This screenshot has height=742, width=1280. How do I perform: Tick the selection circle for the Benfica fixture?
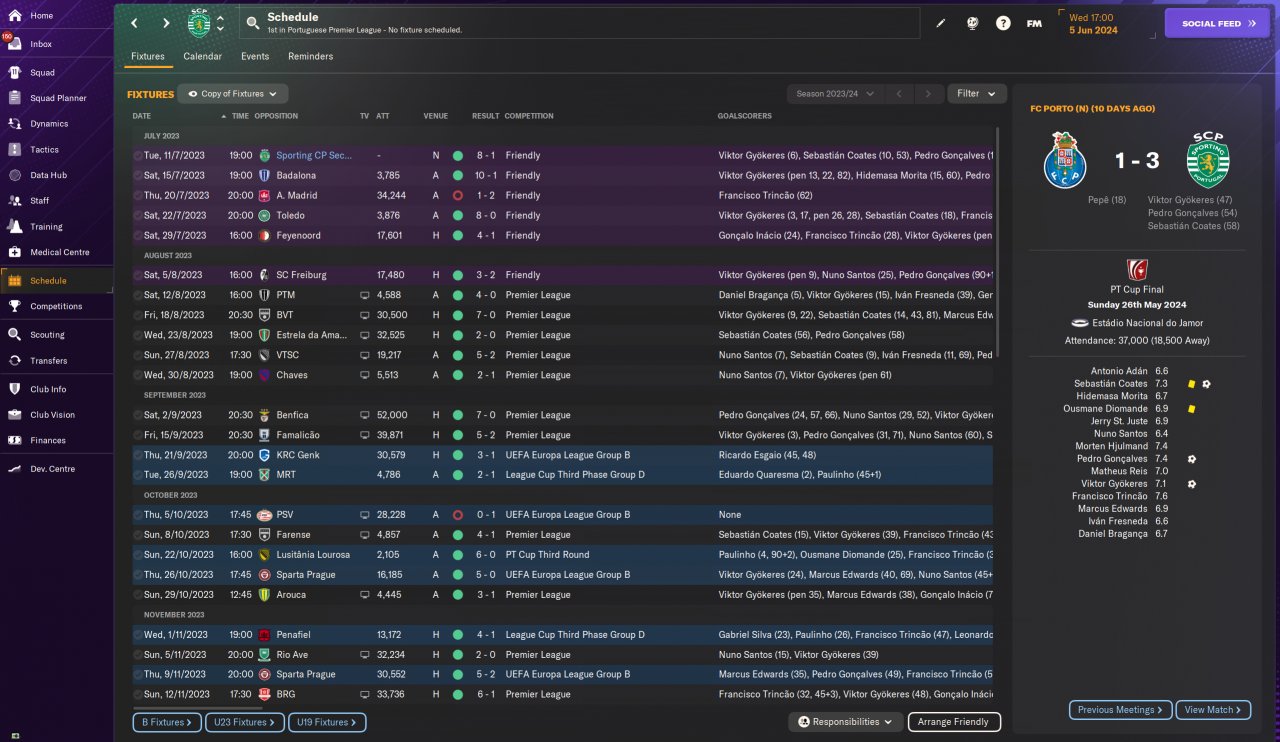pyautogui.click(x=138, y=415)
